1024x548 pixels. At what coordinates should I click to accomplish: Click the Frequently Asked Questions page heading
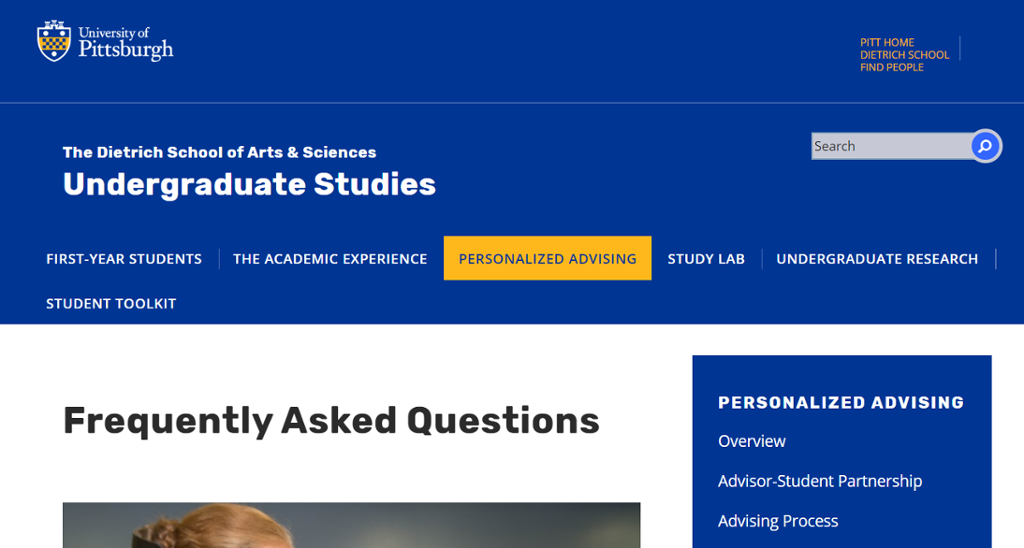331,421
